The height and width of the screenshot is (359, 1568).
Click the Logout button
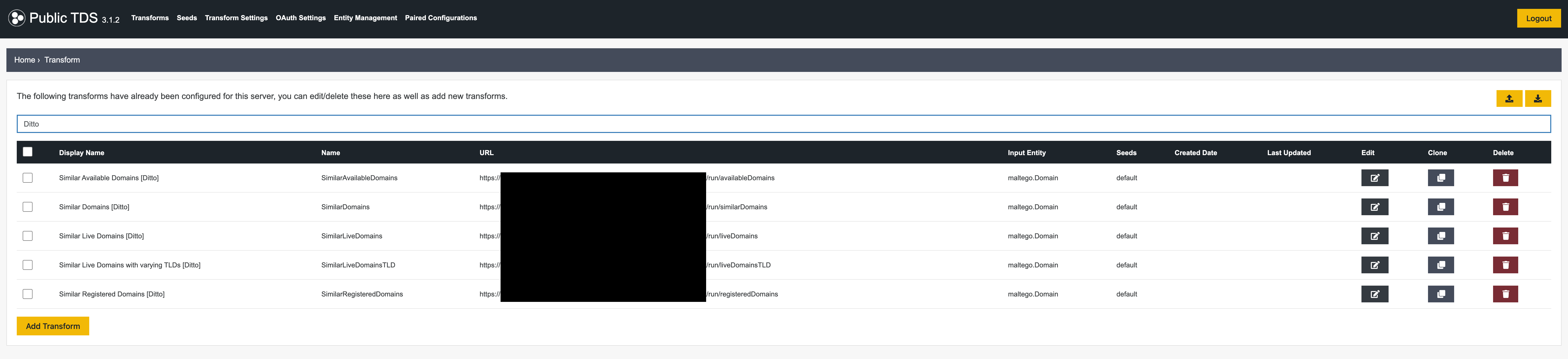pyautogui.click(x=1539, y=18)
